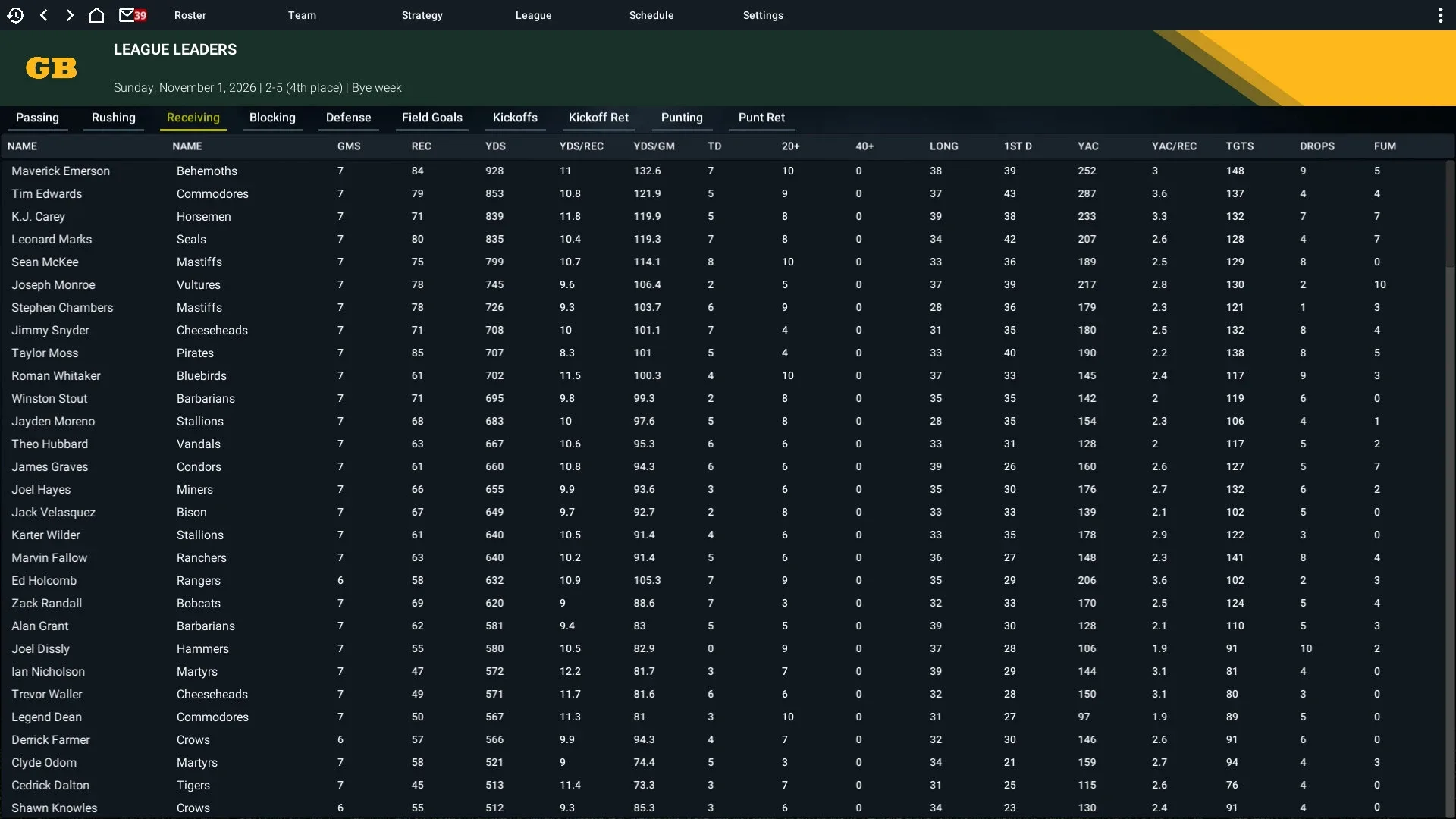The width and height of the screenshot is (1456, 819).
Task: Click the vertical scrollbar on right
Action: [1449, 212]
